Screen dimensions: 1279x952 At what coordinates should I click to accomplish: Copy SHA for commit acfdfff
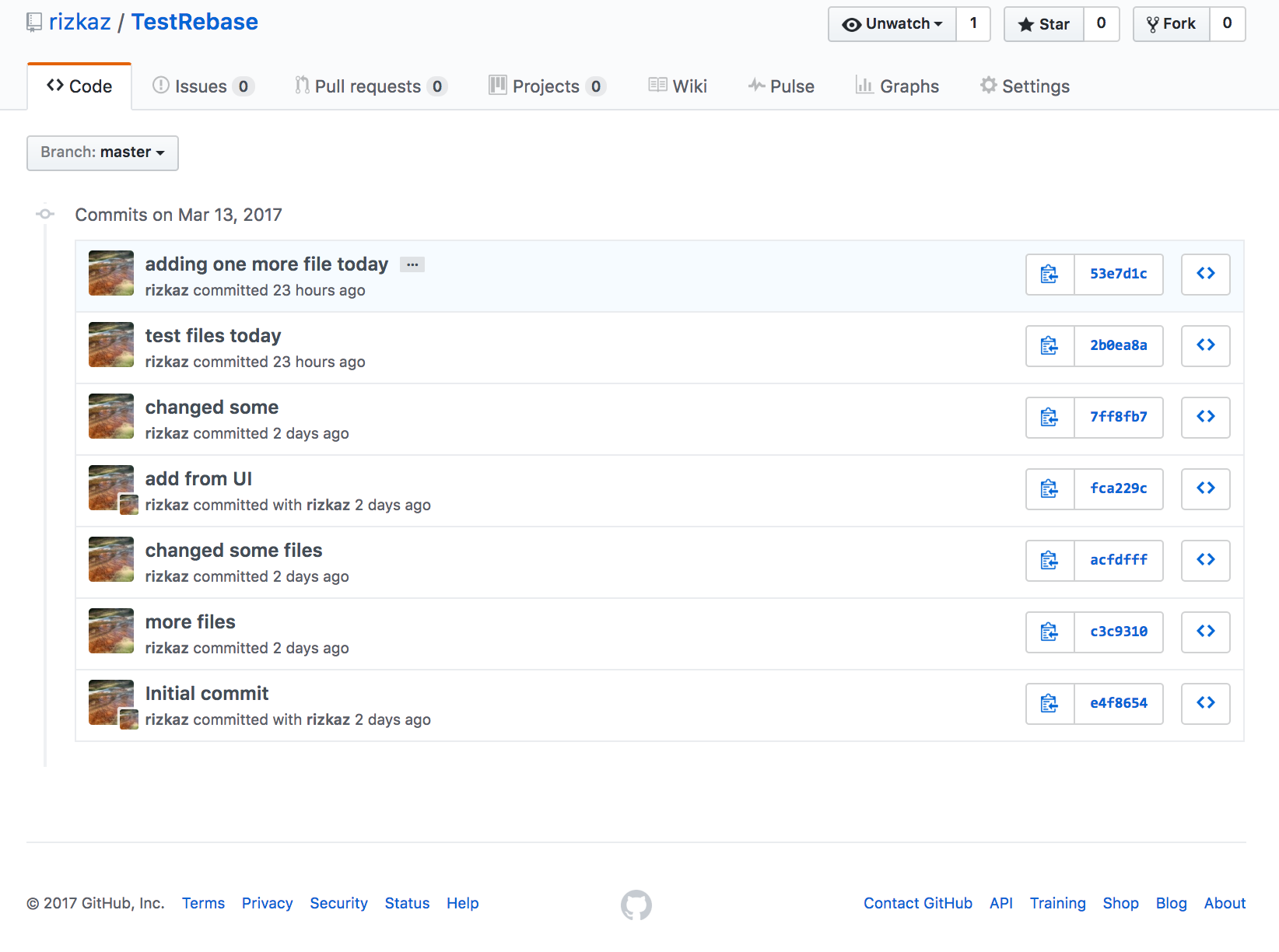pyautogui.click(x=1049, y=561)
